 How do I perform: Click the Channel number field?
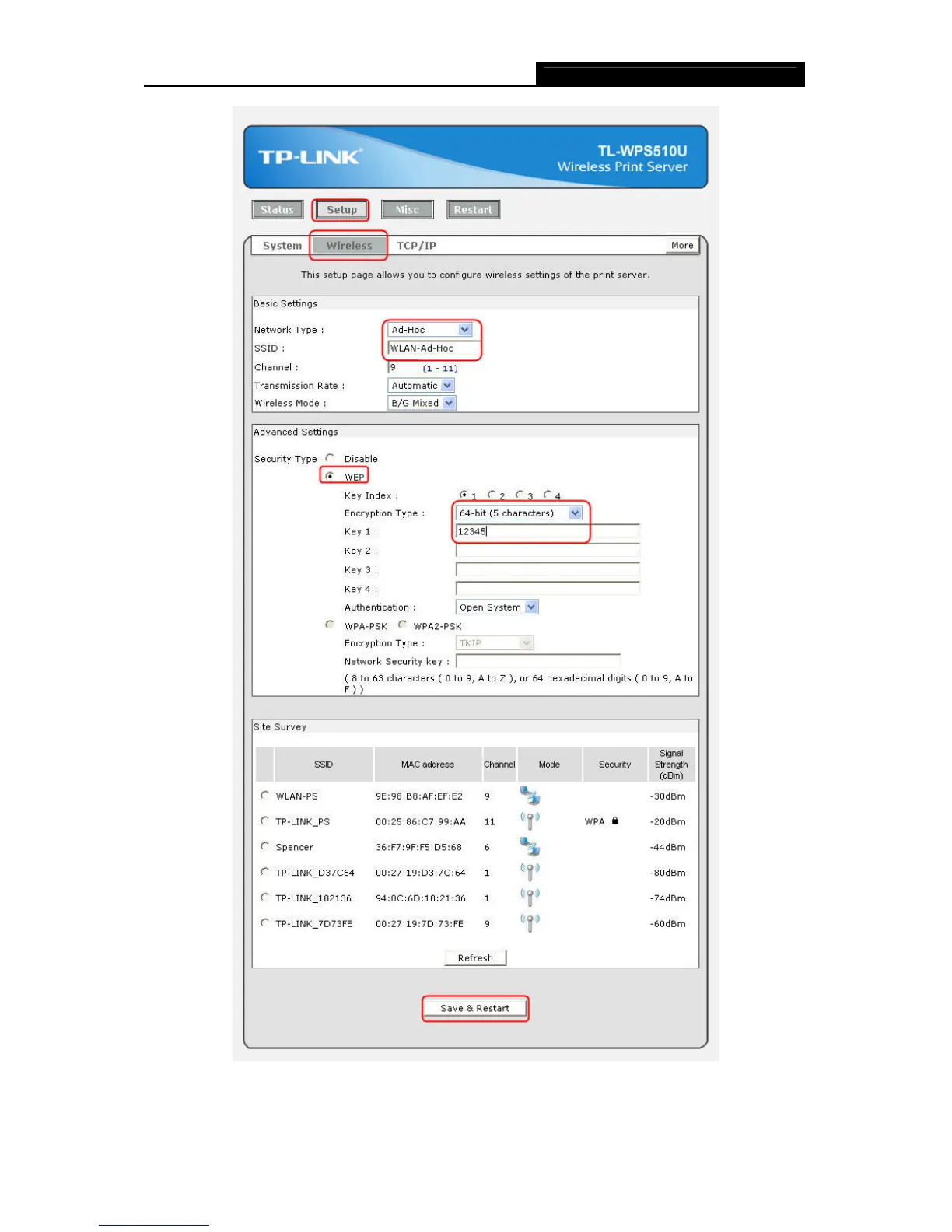(x=403, y=367)
